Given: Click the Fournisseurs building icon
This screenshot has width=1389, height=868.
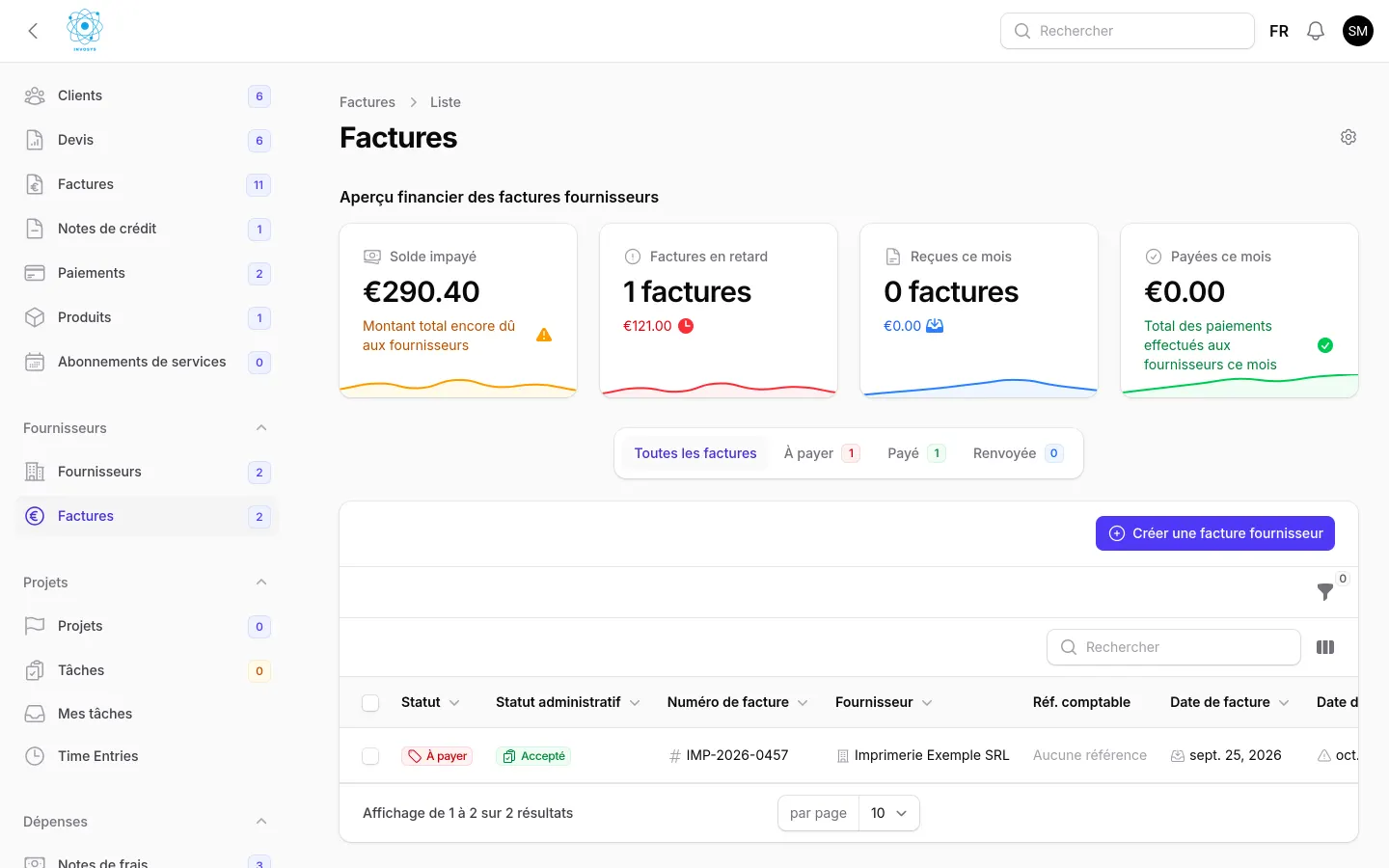Looking at the screenshot, I should click(x=35, y=472).
